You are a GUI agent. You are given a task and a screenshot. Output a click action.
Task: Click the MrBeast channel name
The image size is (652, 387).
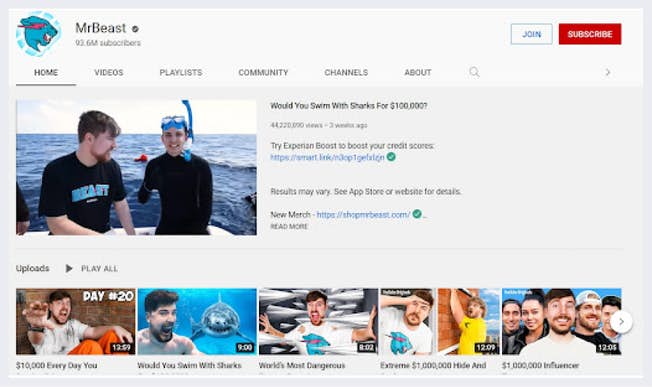[x=101, y=28]
